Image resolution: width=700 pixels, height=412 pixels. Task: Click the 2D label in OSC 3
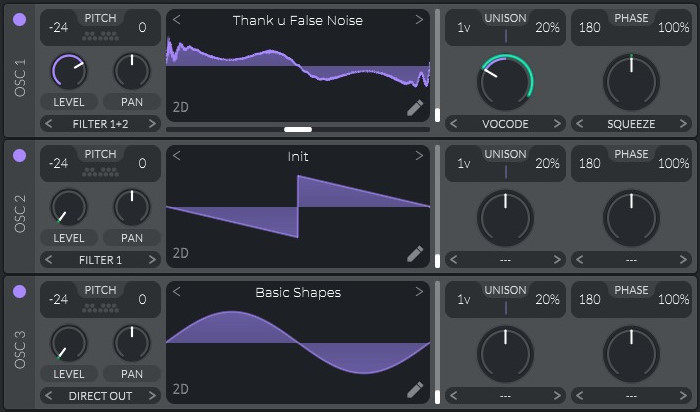[x=181, y=389]
